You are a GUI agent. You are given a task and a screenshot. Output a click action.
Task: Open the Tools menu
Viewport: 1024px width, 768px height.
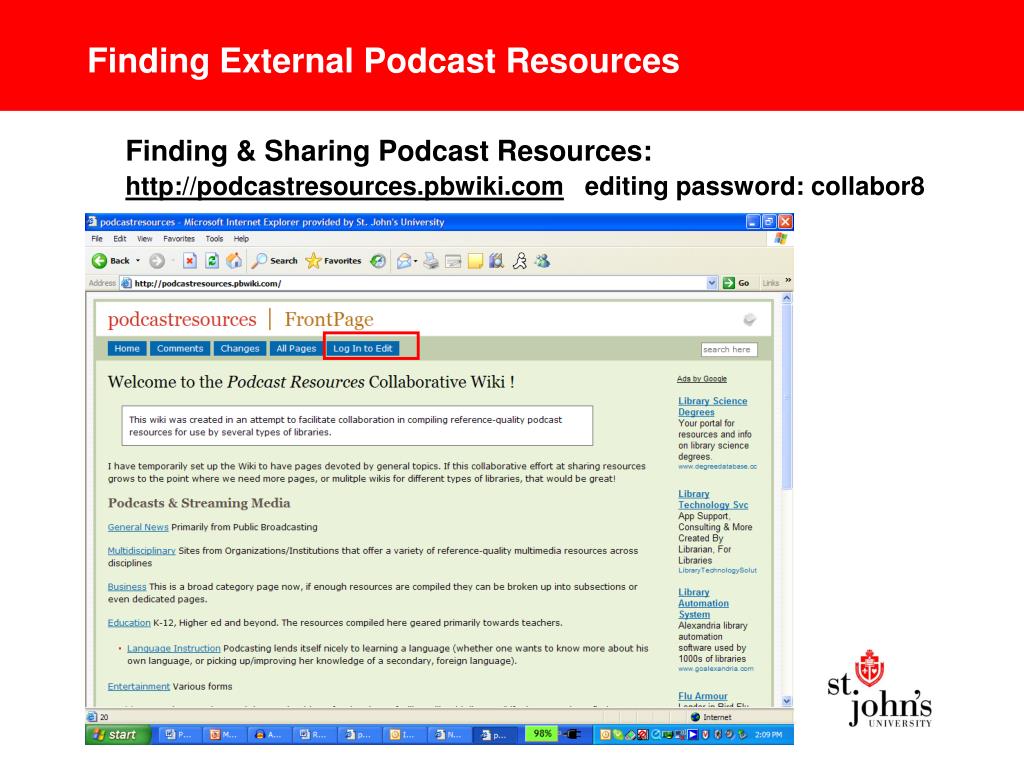pos(214,239)
